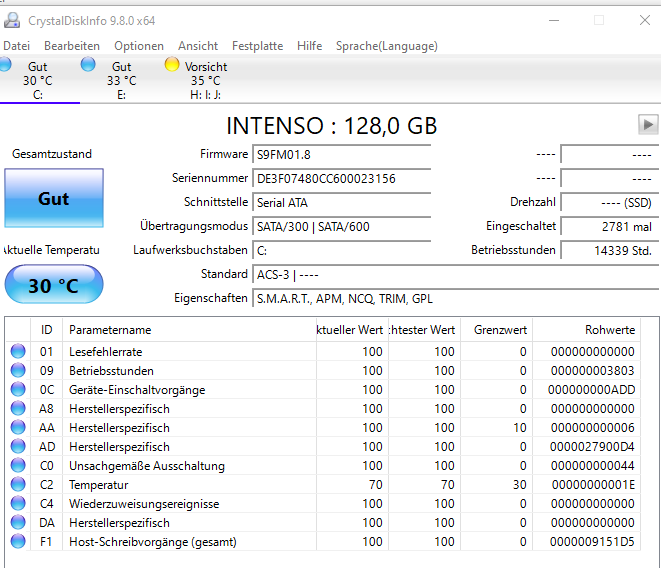
Task: Select the Geräte-Einschaltvorgänge parameter name
Action: pos(137,390)
